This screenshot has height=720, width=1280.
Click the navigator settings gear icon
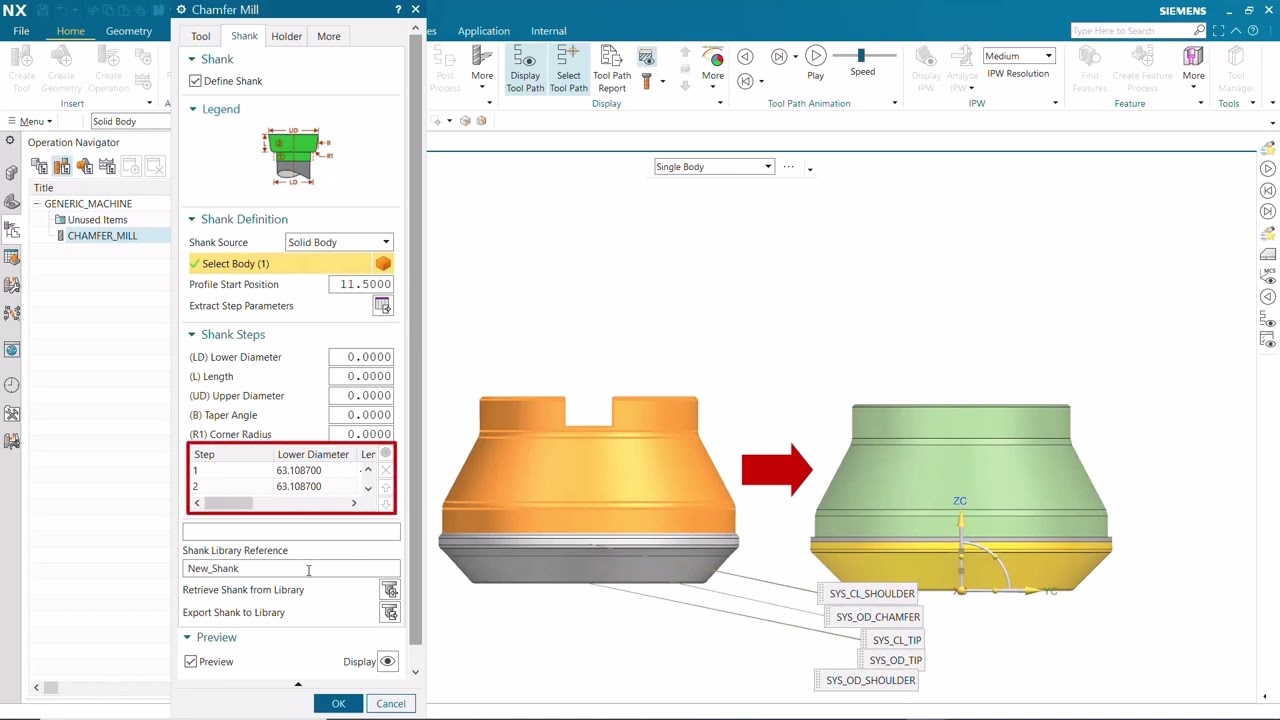pos(10,141)
